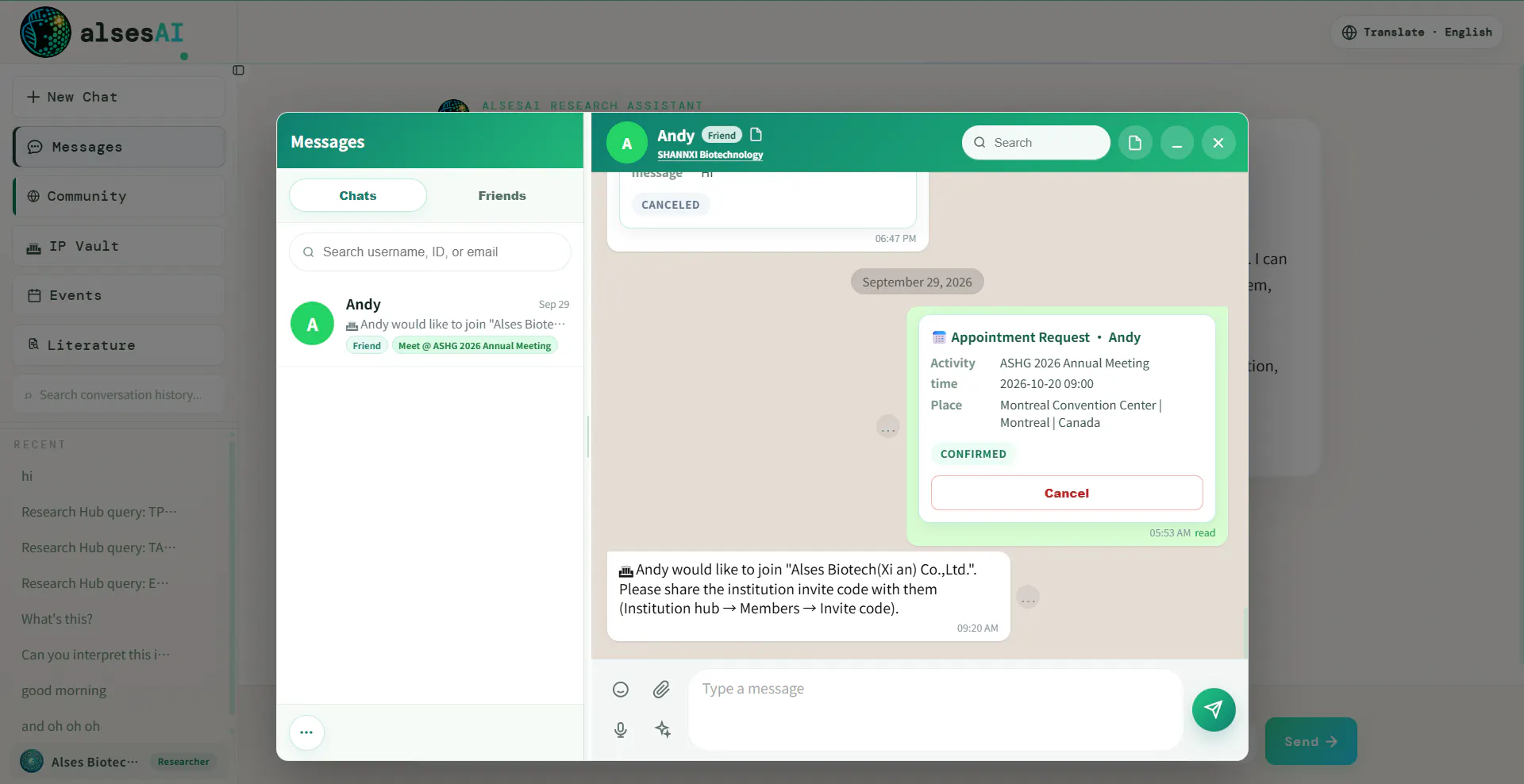
Task: Collapse the left sidebar panel icon
Action: [x=238, y=70]
